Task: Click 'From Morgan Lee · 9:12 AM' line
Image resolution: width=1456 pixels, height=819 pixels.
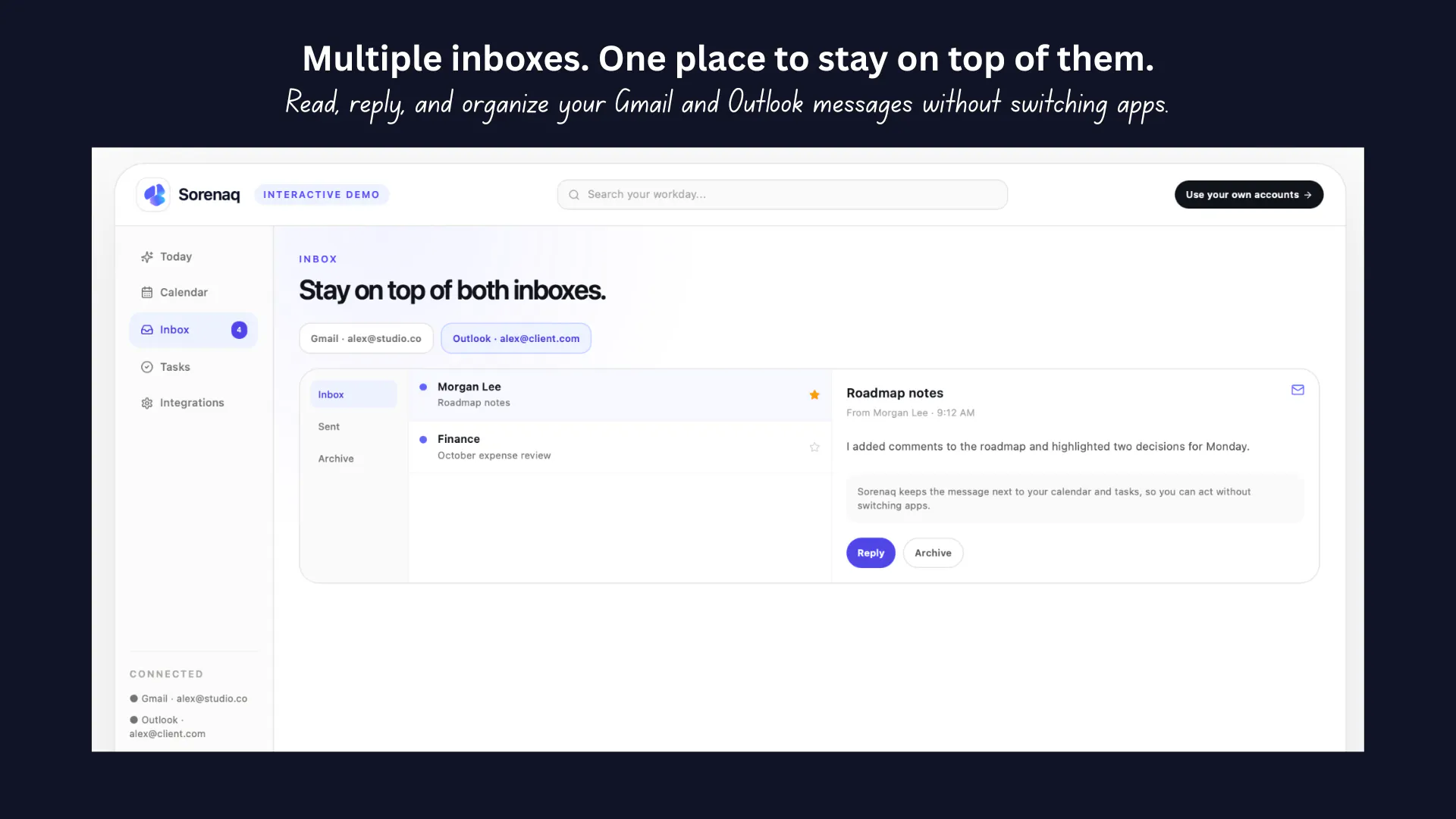Action: pos(910,413)
